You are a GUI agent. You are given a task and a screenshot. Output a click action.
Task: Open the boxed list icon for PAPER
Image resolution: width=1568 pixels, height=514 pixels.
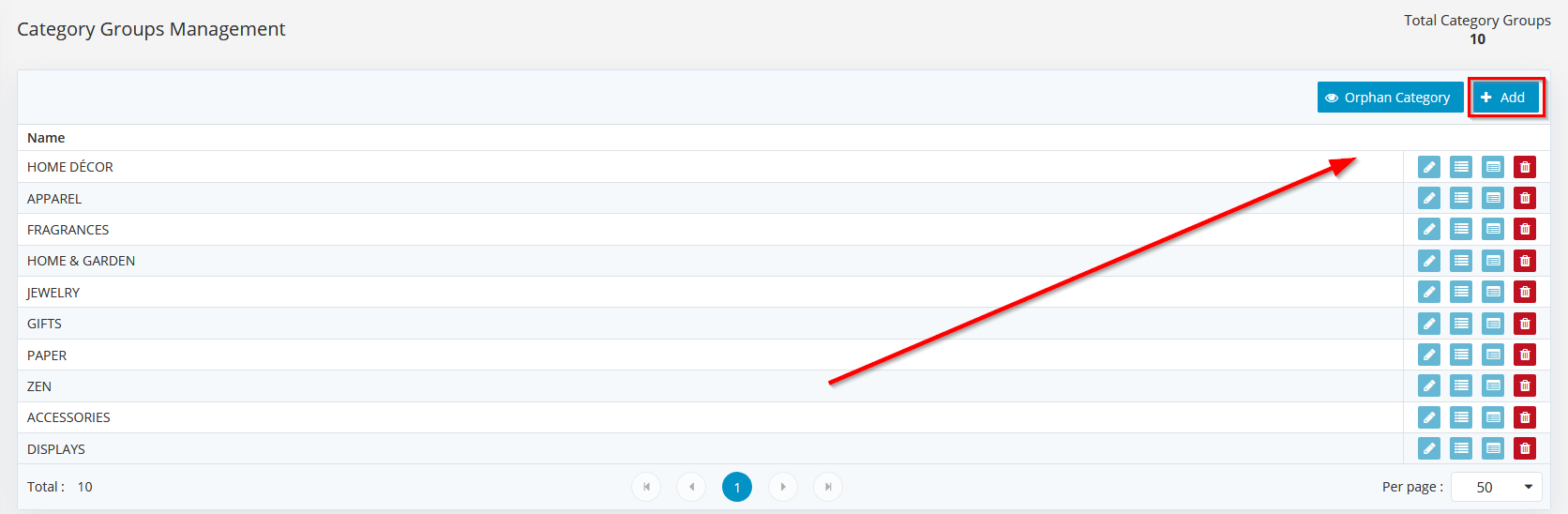(x=1493, y=355)
